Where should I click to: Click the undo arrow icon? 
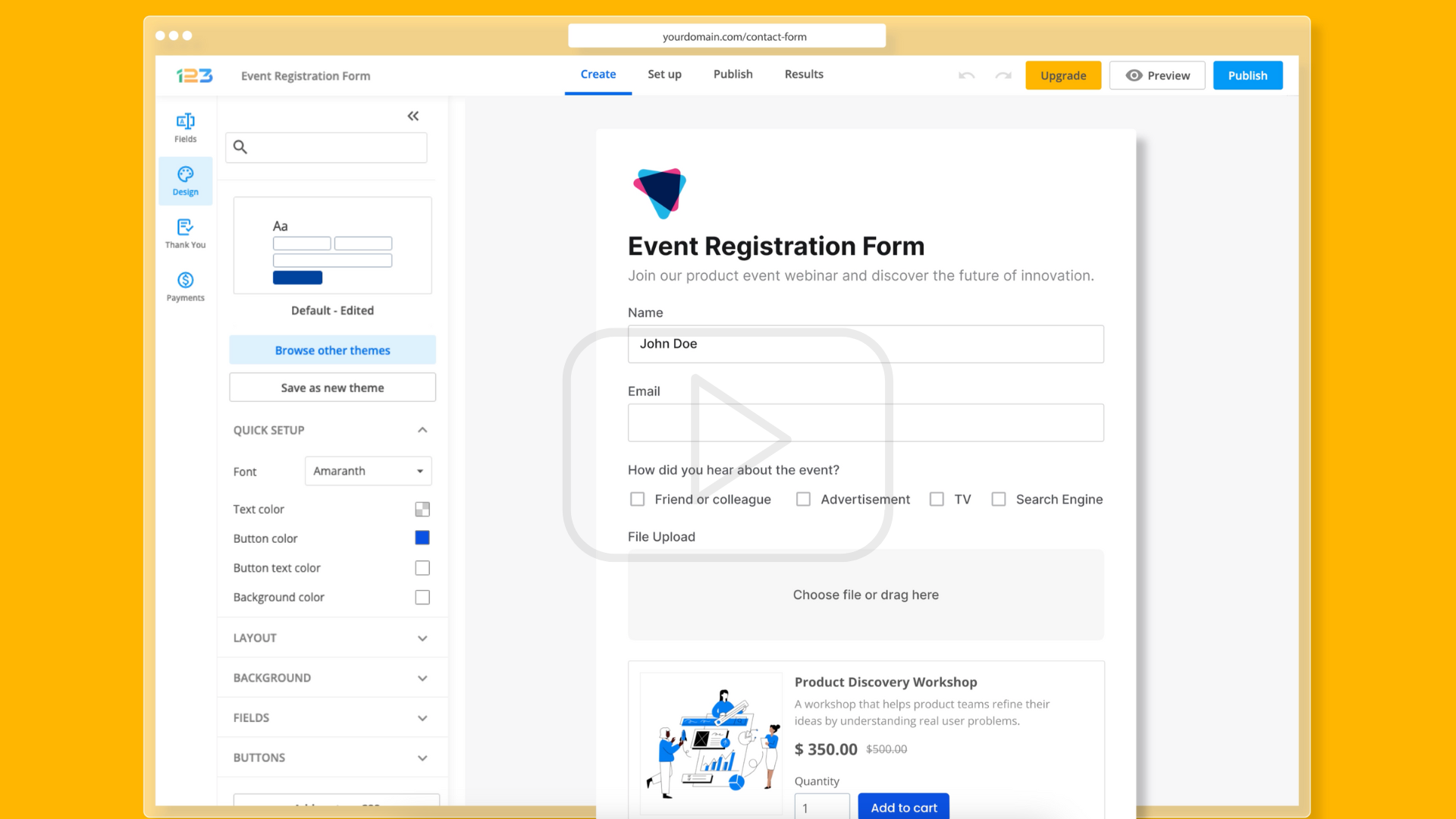click(x=966, y=75)
